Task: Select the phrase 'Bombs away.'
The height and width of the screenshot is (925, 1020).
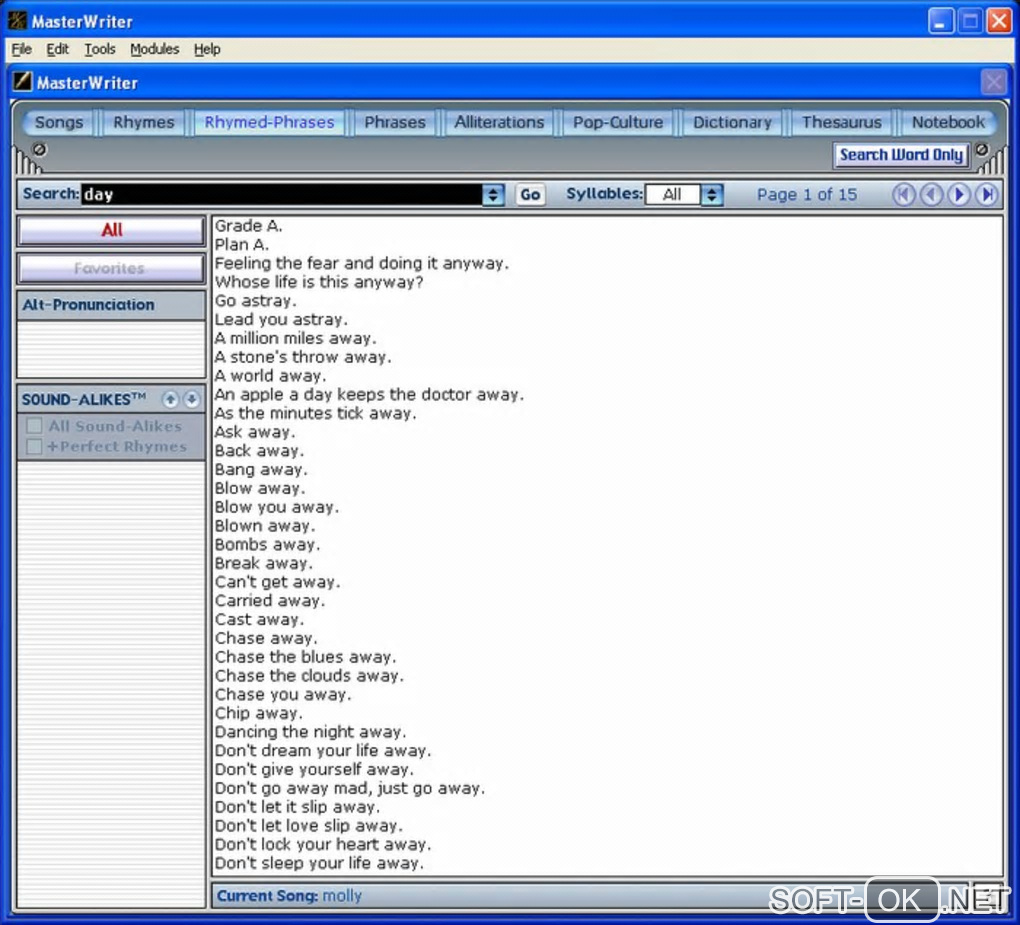Action: 267,544
